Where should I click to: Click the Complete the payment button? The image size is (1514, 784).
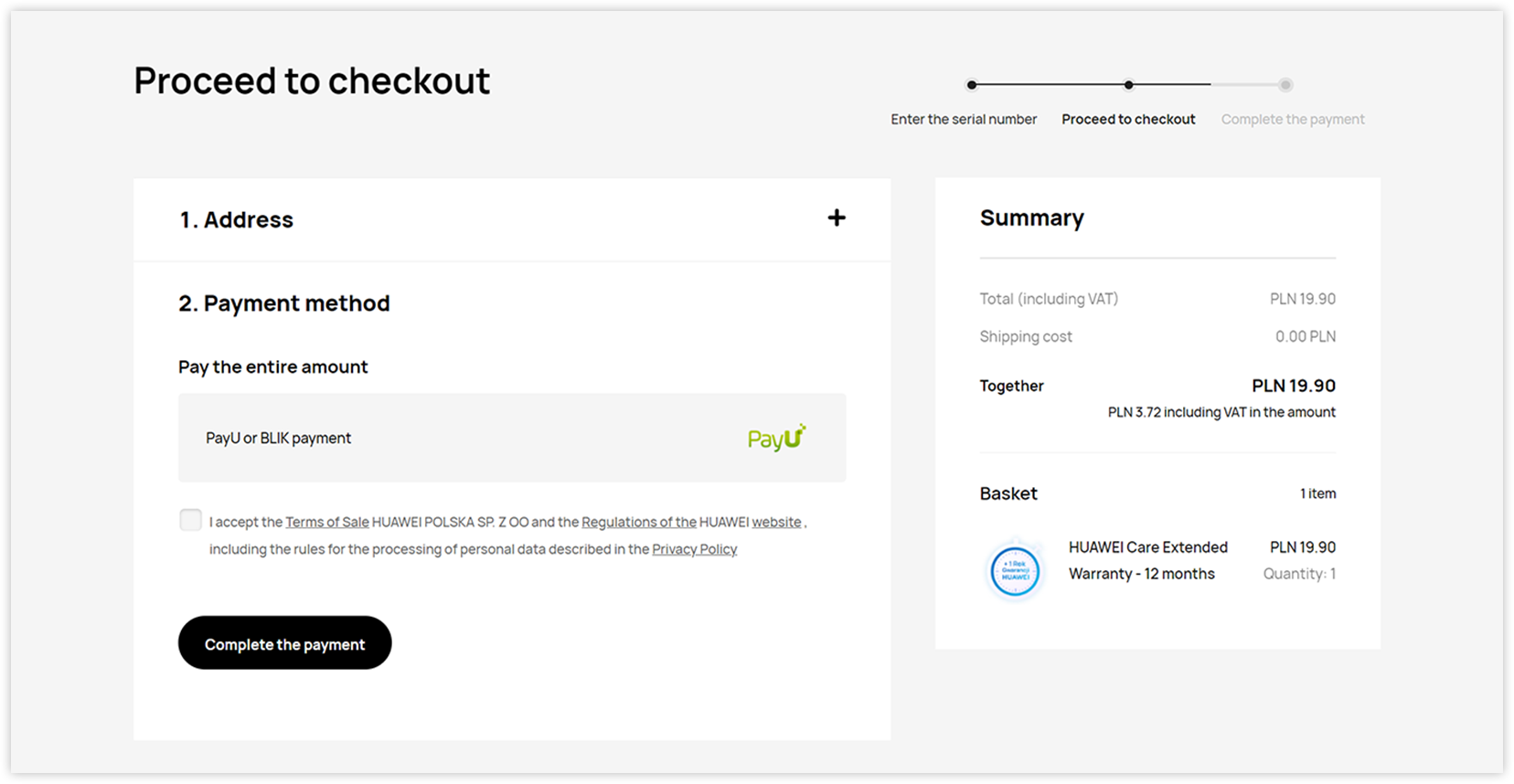click(284, 642)
